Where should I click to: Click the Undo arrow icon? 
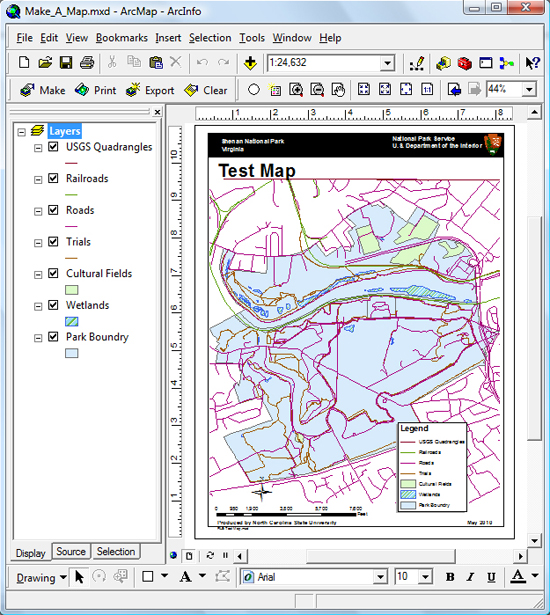pyautogui.click(x=202, y=62)
